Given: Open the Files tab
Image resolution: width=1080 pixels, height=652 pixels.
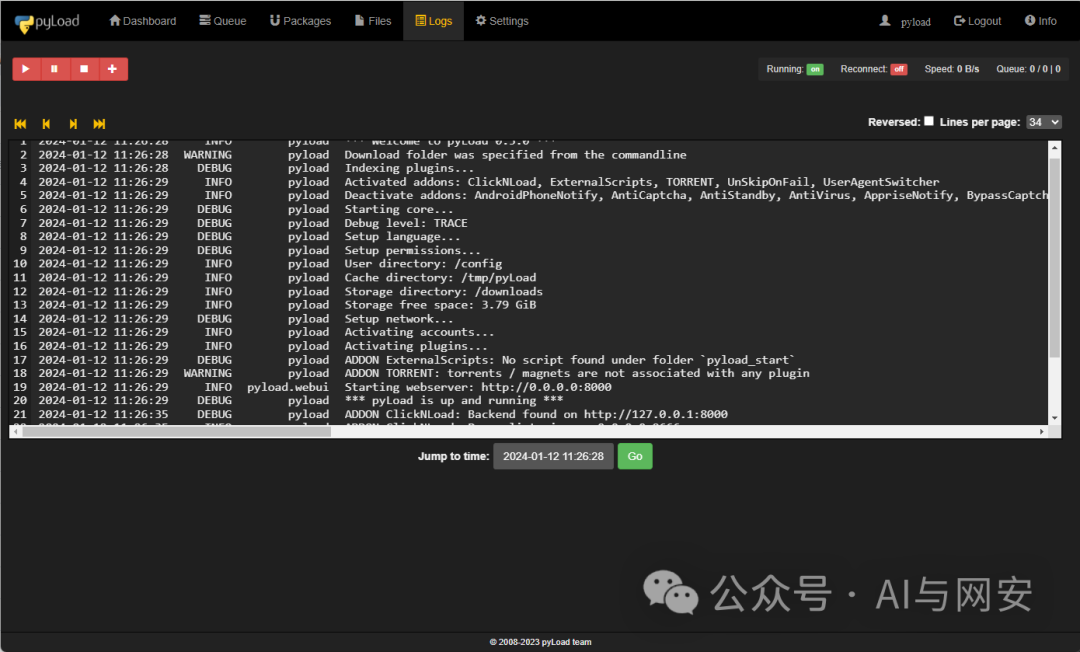Looking at the screenshot, I should coord(373,21).
